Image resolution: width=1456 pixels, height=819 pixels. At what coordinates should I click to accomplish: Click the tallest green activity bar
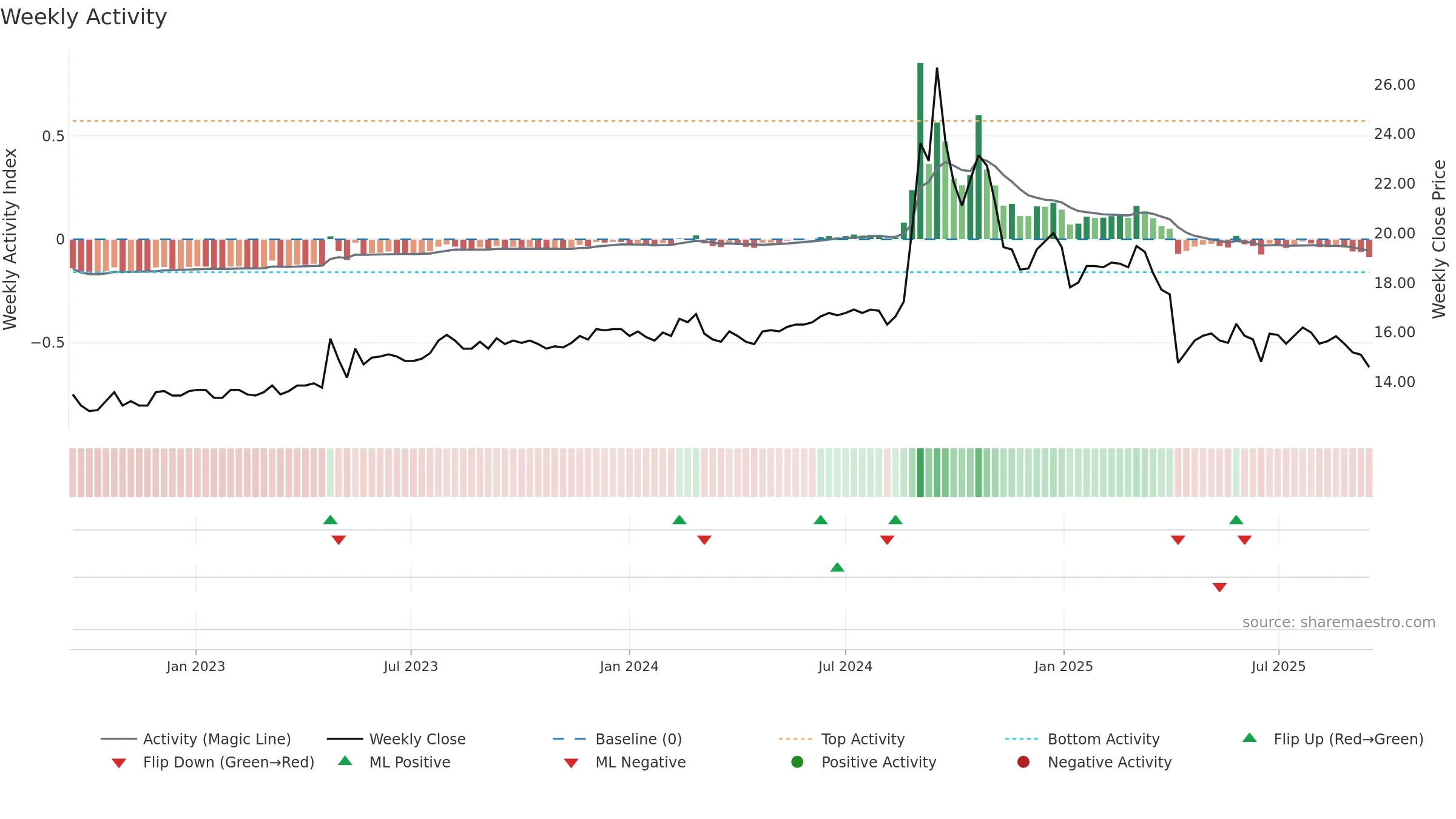(x=920, y=151)
